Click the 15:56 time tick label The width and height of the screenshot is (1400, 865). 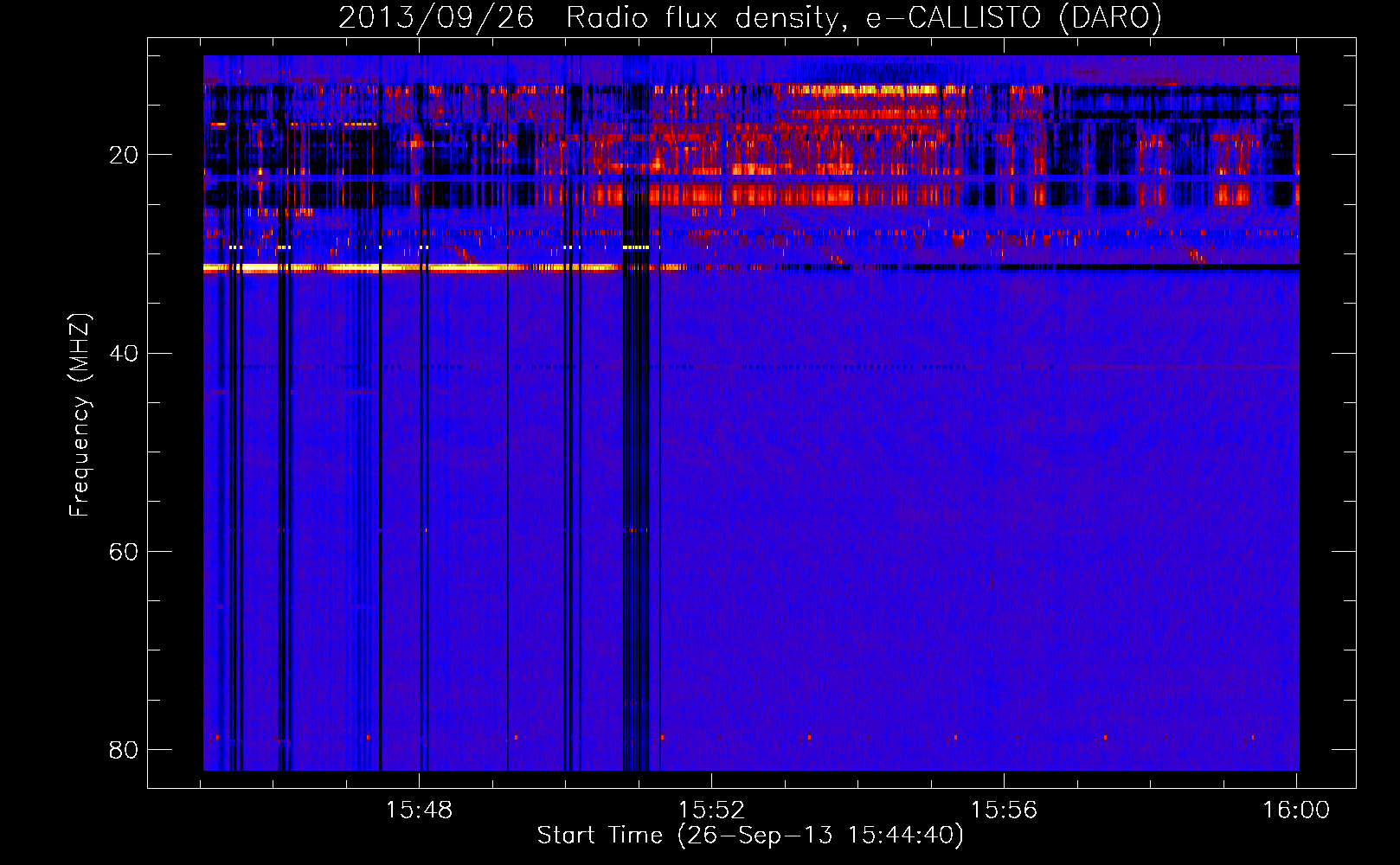point(1004,811)
